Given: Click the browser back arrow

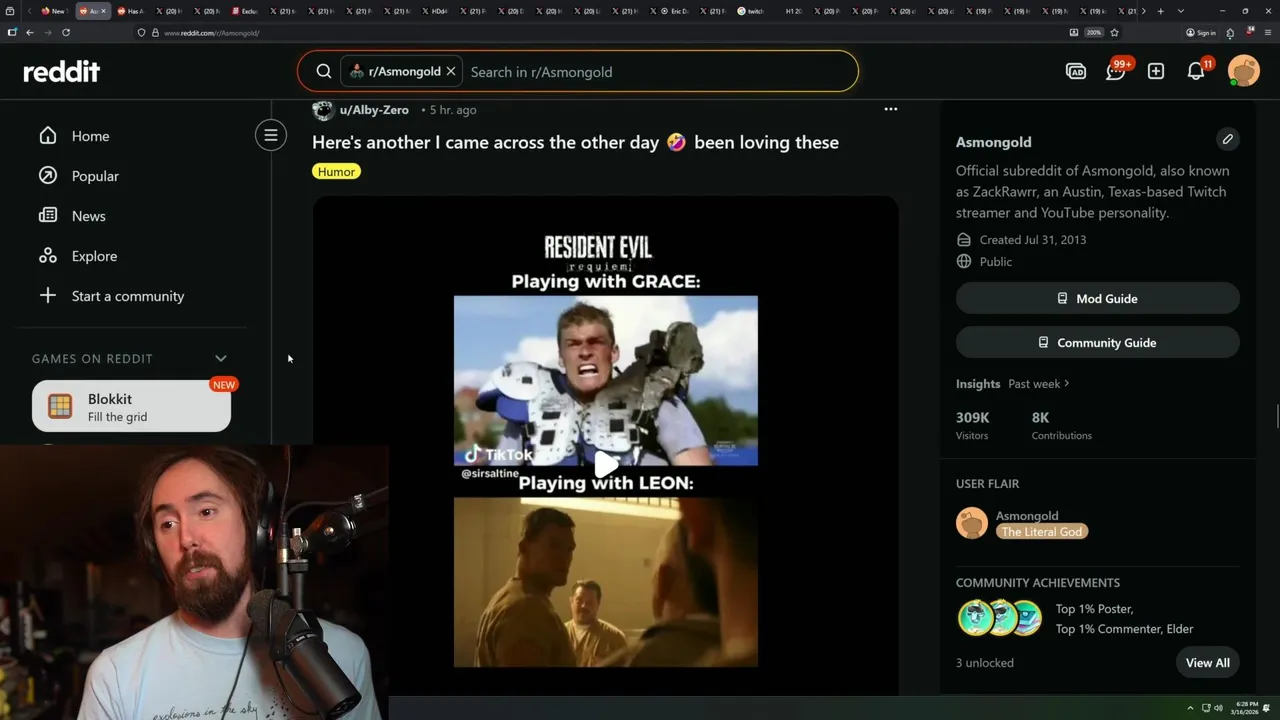Looking at the screenshot, I should 30,32.
